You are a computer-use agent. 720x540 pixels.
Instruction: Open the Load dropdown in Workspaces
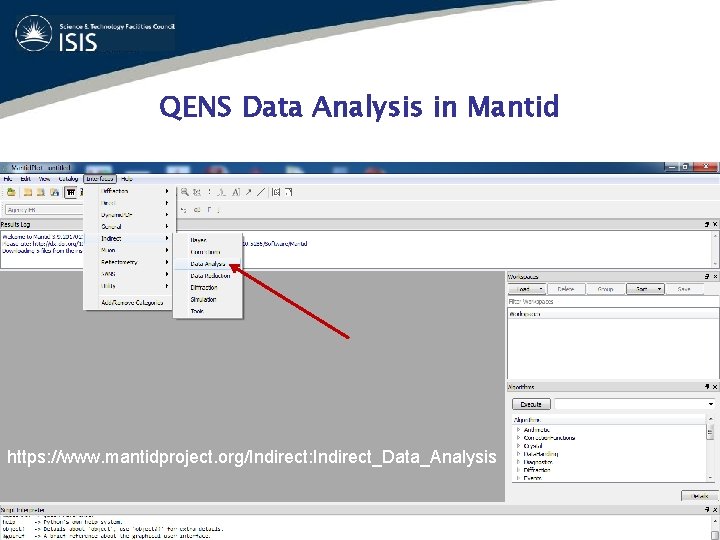pos(527,289)
